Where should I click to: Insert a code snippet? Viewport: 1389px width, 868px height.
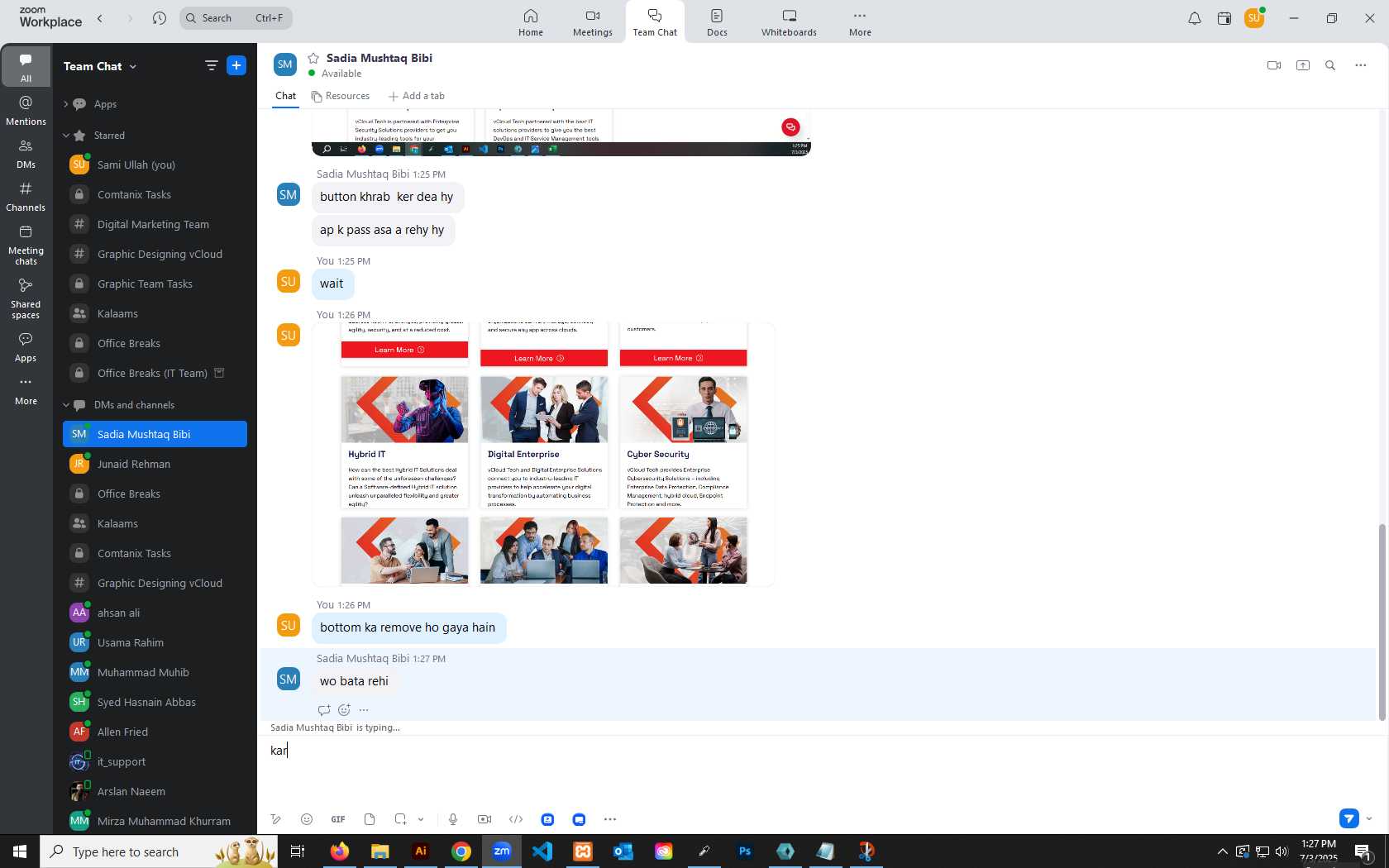pyautogui.click(x=516, y=819)
